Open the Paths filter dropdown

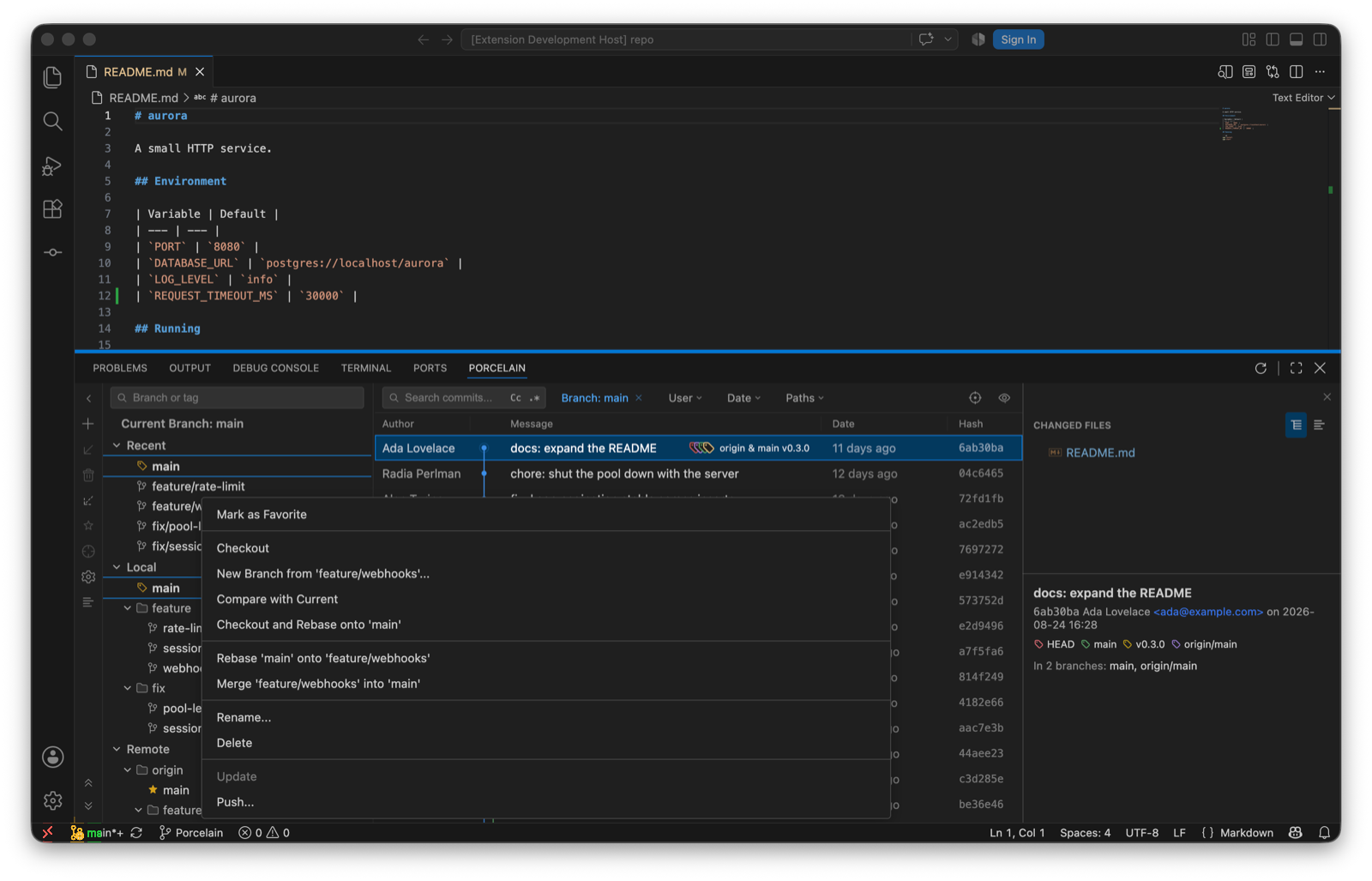[804, 398]
